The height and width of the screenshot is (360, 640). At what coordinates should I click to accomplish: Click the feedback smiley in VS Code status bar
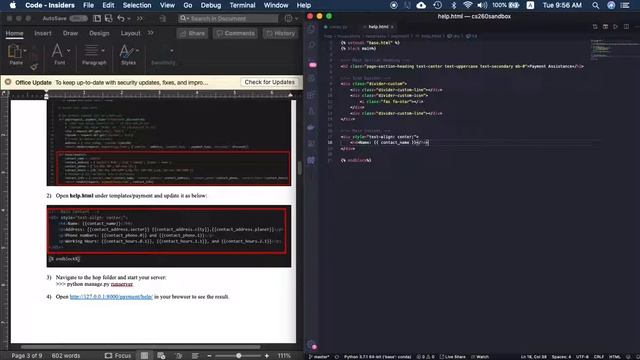point(629,357)
